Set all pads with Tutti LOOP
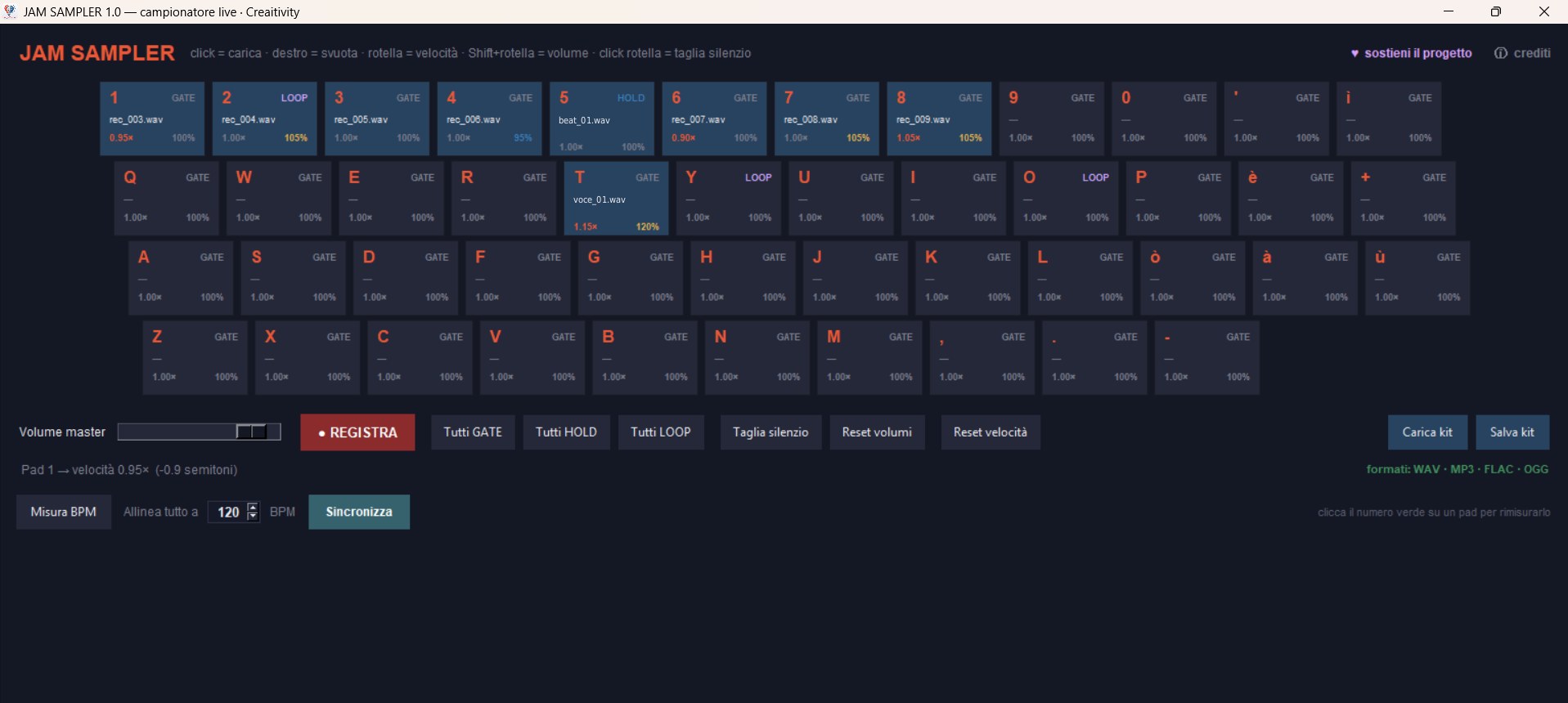Screen dimensions: 1568x703 pos(661,432)
